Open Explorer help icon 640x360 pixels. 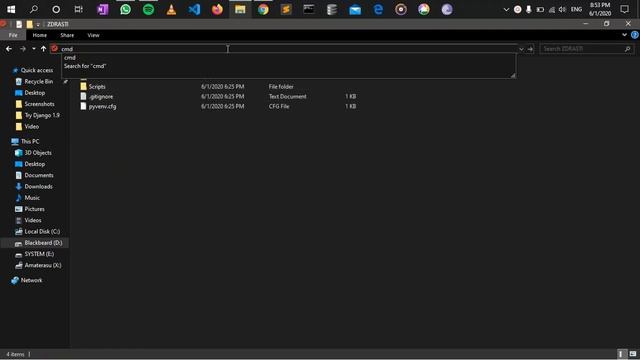pyautogui.click(x=635, y=35)
